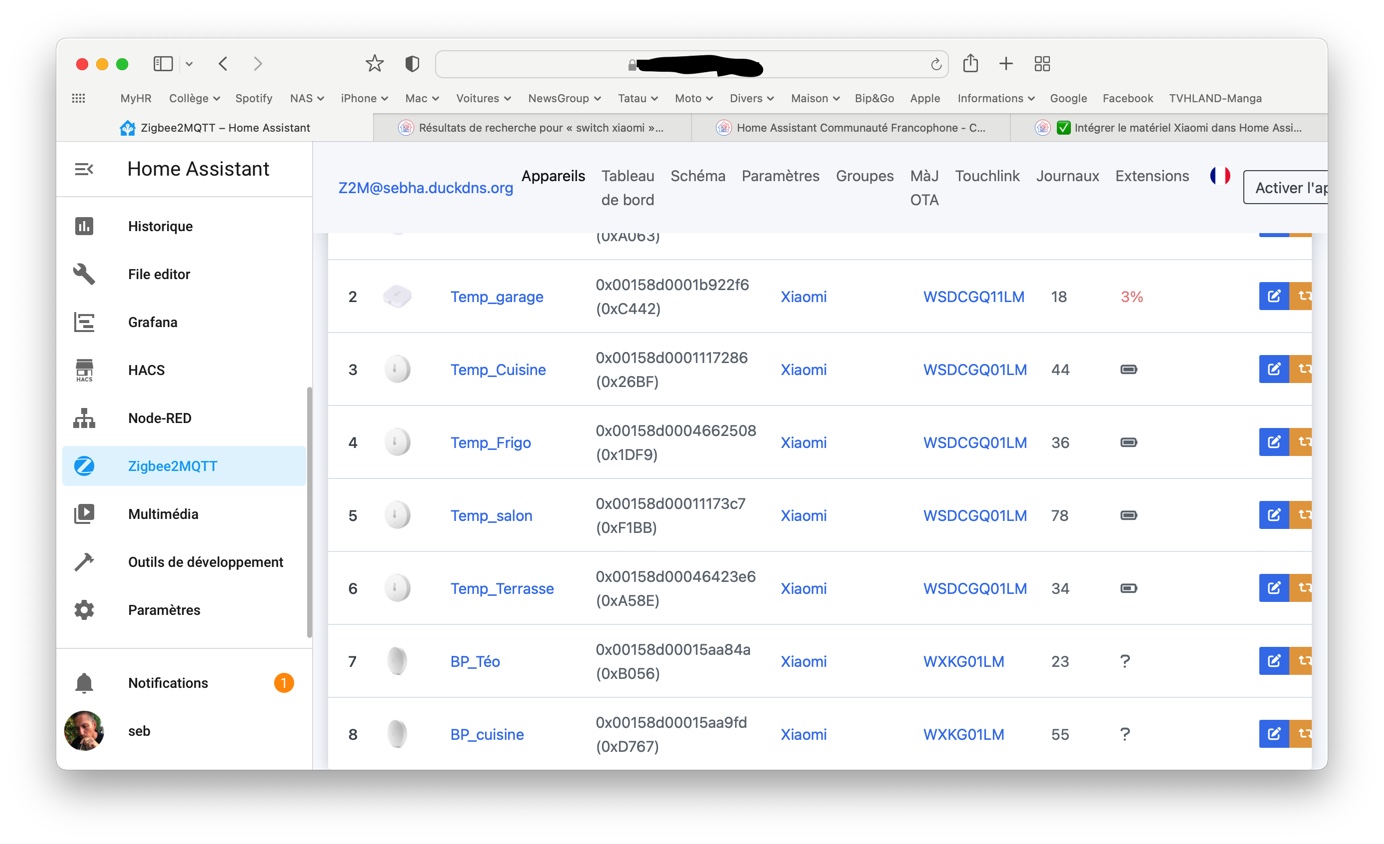
Task: Click the Safari address bar
Action: pyautogui.click(x=692, y=64)
